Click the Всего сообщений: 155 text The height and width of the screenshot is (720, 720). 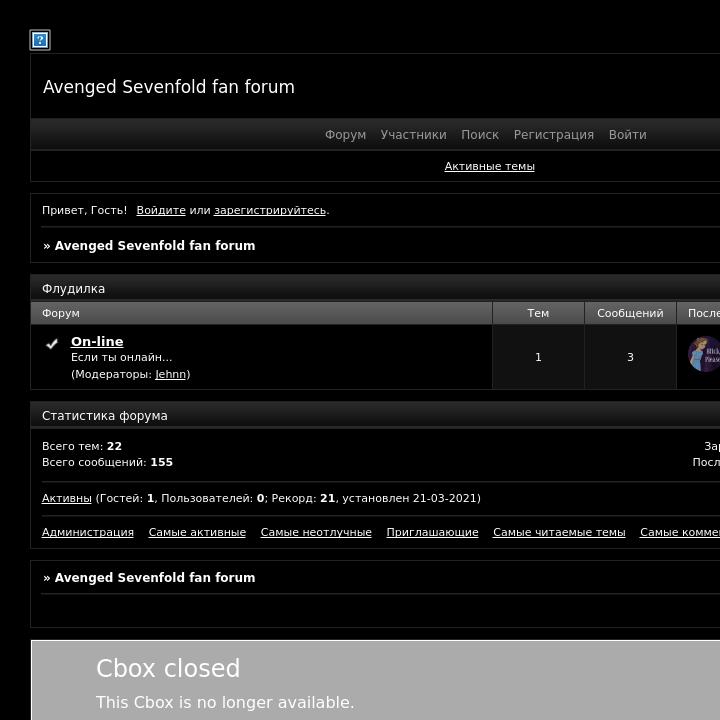click(x=107, y=462)
